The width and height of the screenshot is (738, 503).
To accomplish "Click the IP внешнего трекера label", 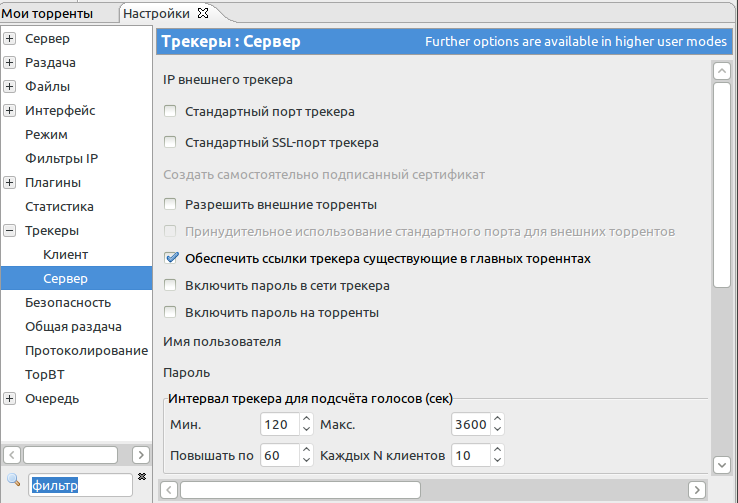I will 228,80.
